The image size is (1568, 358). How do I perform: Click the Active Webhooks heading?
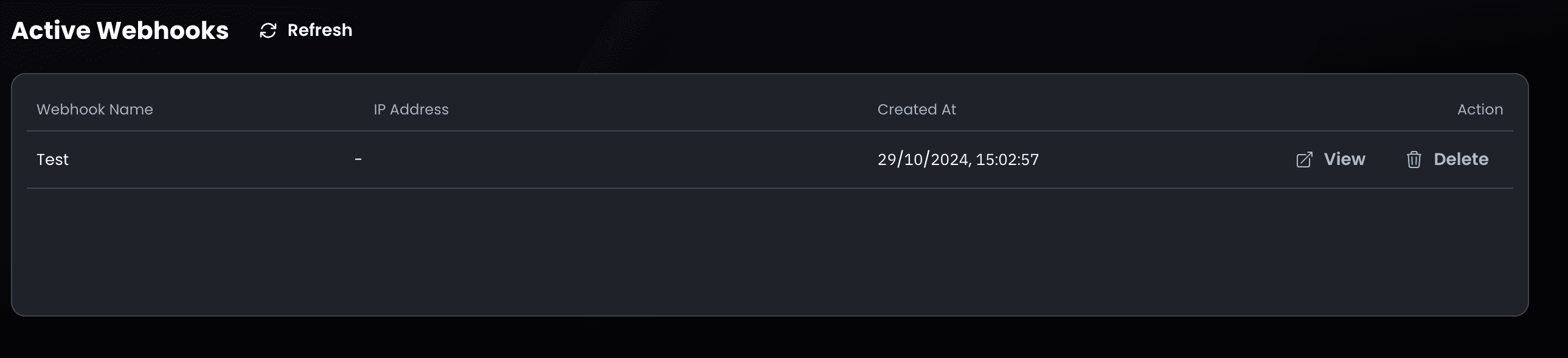click(x=120, y=30)
